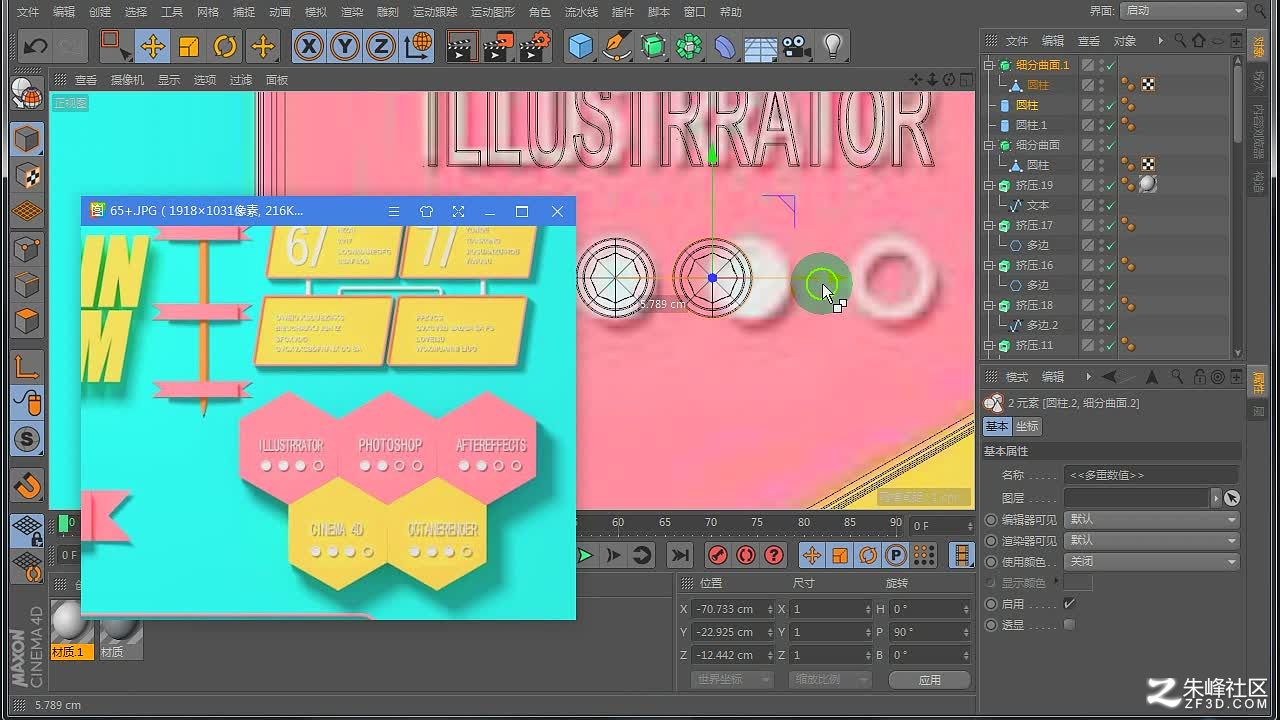1280x720 pixels.
Task: Toggle enable checkmark for 文本 object
Action: (1110, 205)
